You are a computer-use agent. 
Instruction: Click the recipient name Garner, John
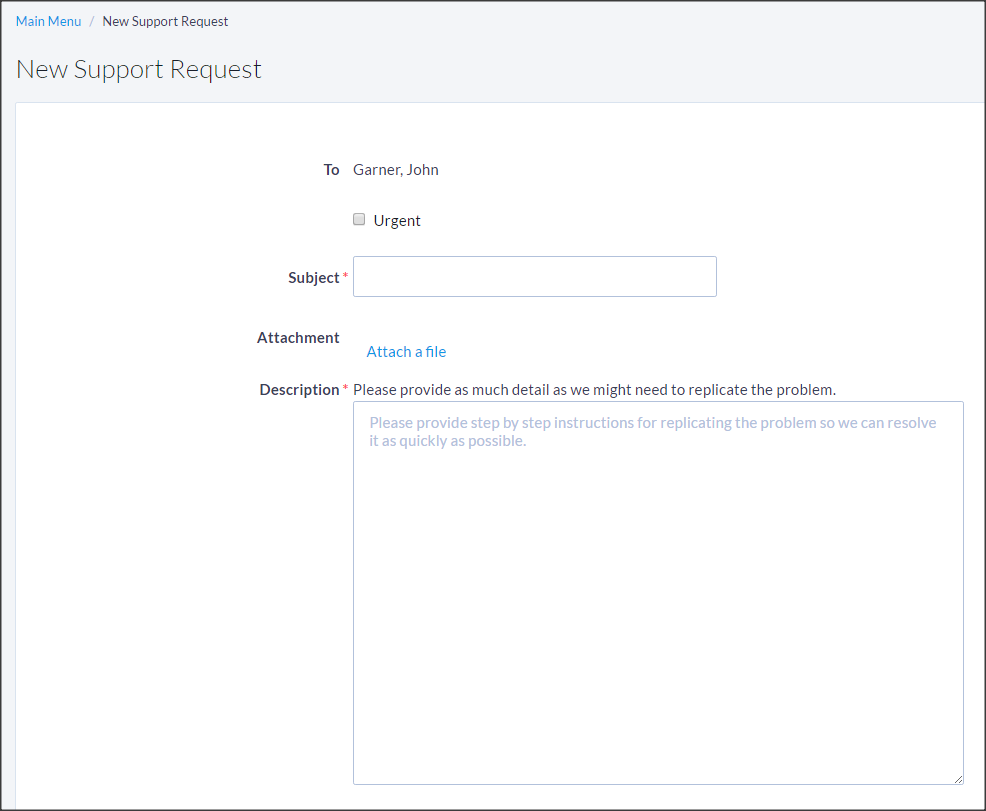(x=395, y=169)
